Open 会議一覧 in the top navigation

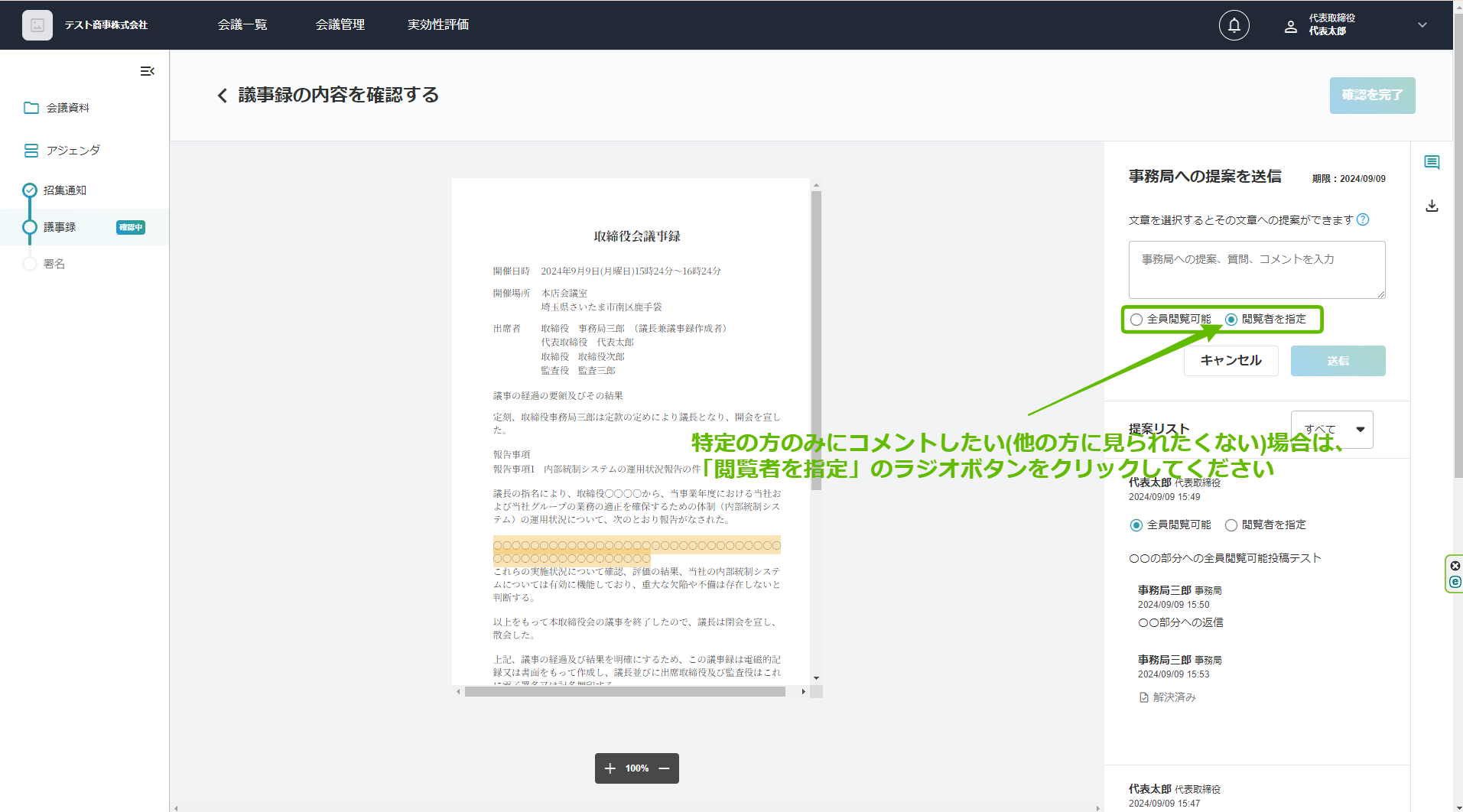click(x=242, y=25)
